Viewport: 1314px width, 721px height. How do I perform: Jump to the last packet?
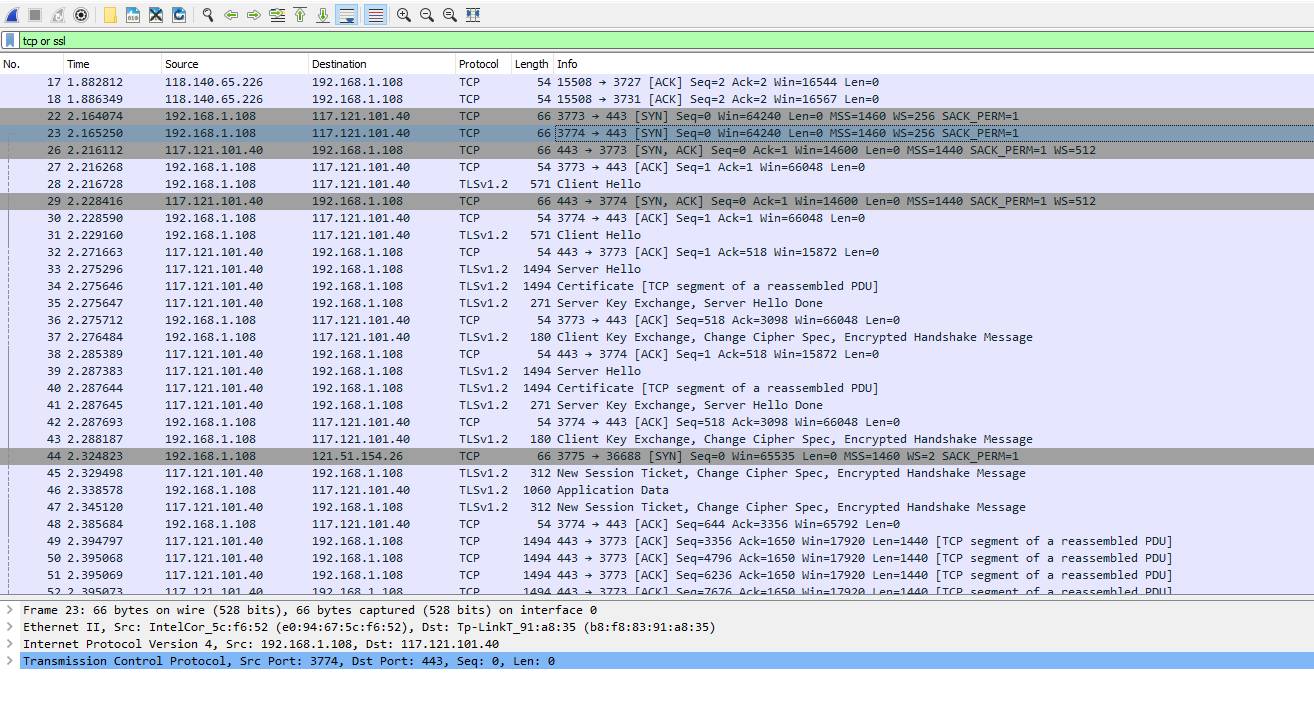click(323, 15)
